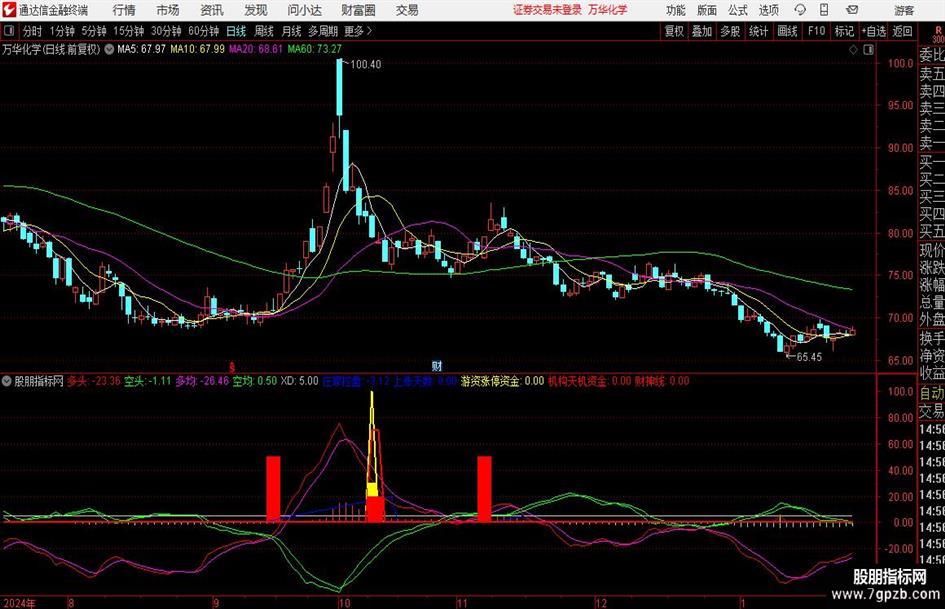Switch to 1分钟 period

(x=62, y=31)
